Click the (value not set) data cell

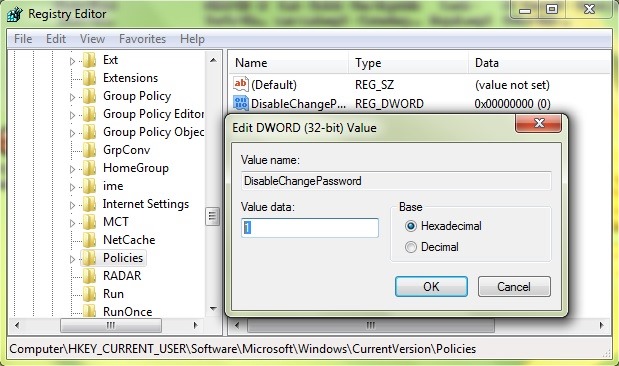click(x=512, y=85)
